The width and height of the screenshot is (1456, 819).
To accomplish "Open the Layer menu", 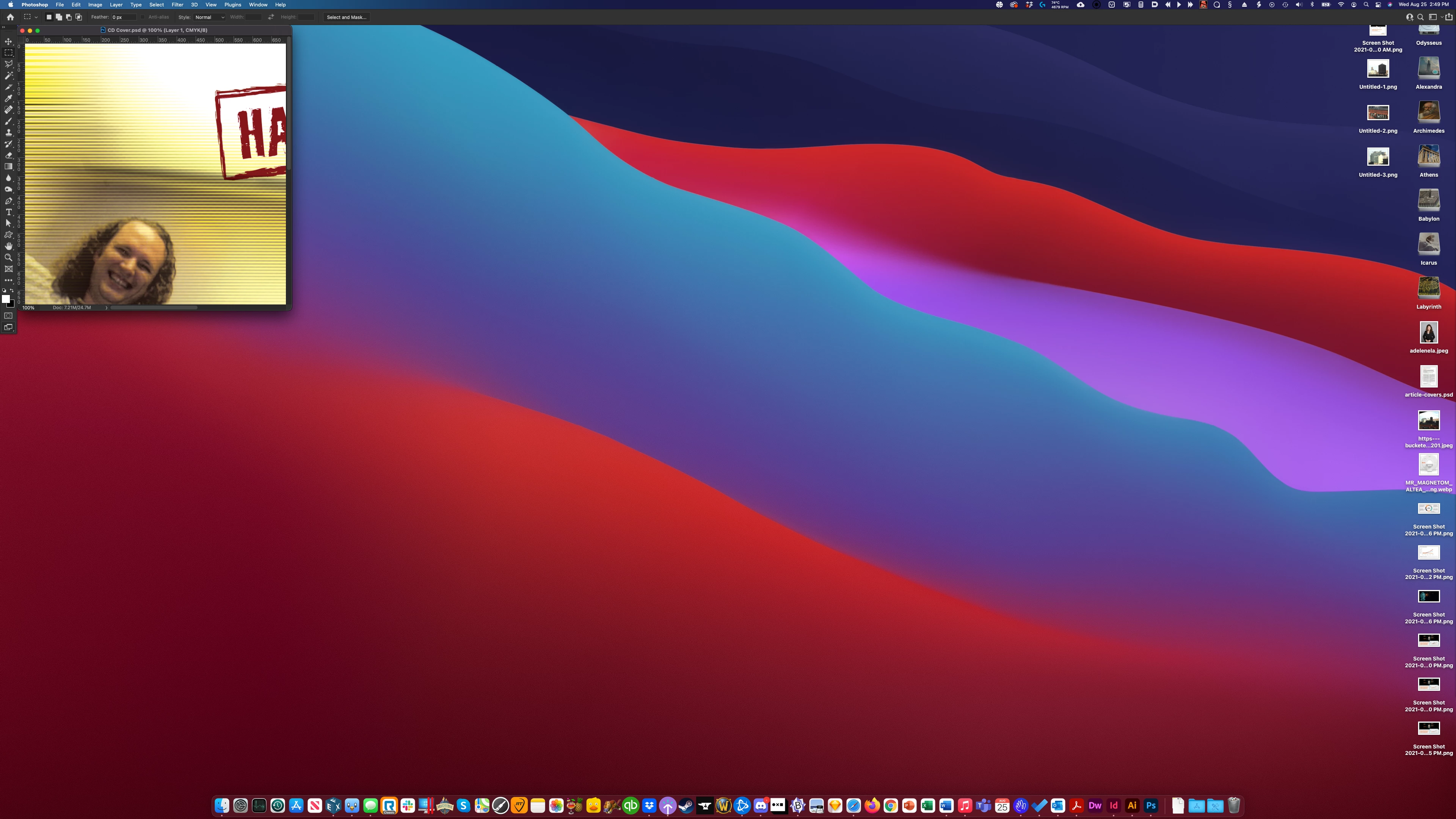I will tap(116, 5).
